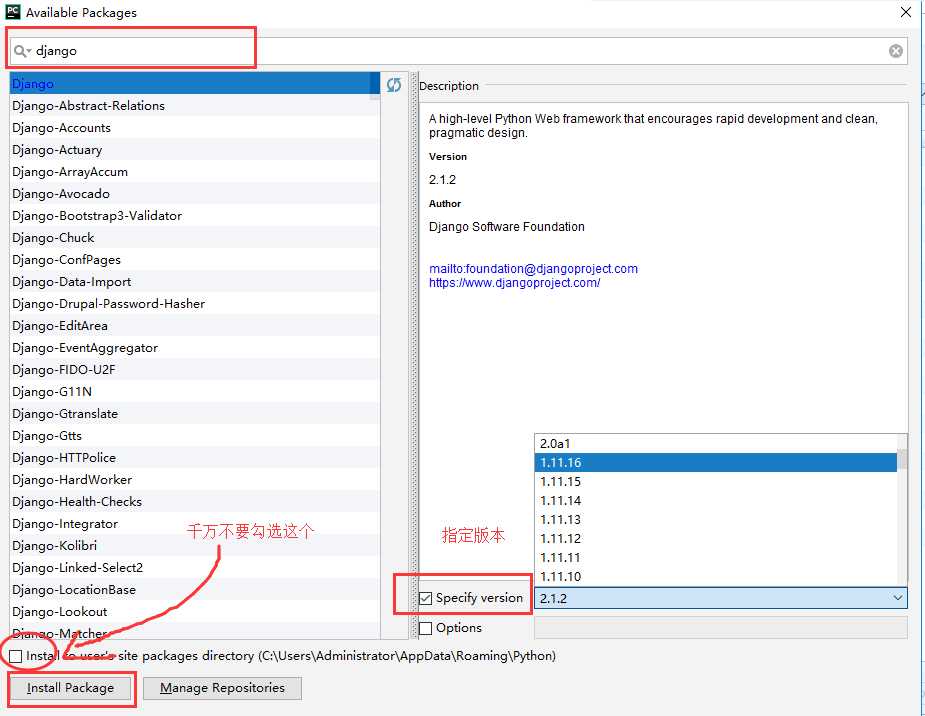This screenshot has height=716, width=925.
Task: Click the refresh packages list icon
Action: click(x=393, y=85)
